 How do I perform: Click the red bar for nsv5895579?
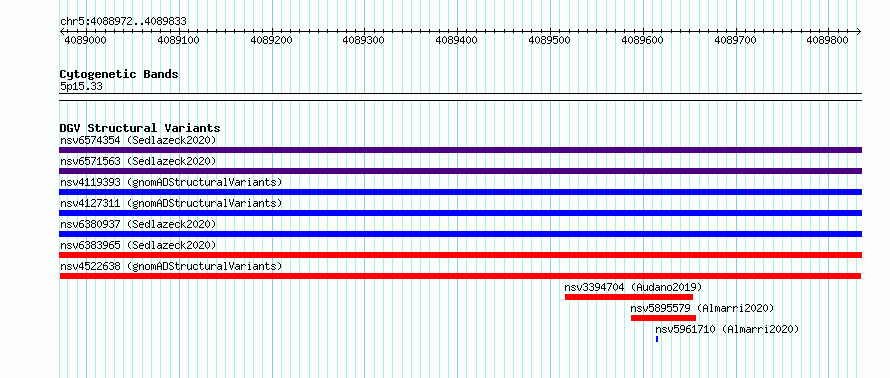point(664,318)
